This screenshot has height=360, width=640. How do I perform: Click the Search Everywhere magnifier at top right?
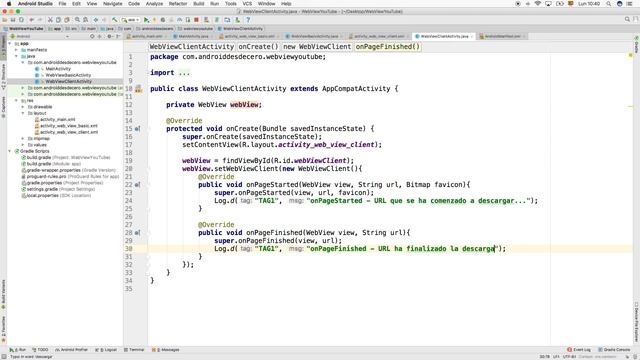click(x=627, y=19)
